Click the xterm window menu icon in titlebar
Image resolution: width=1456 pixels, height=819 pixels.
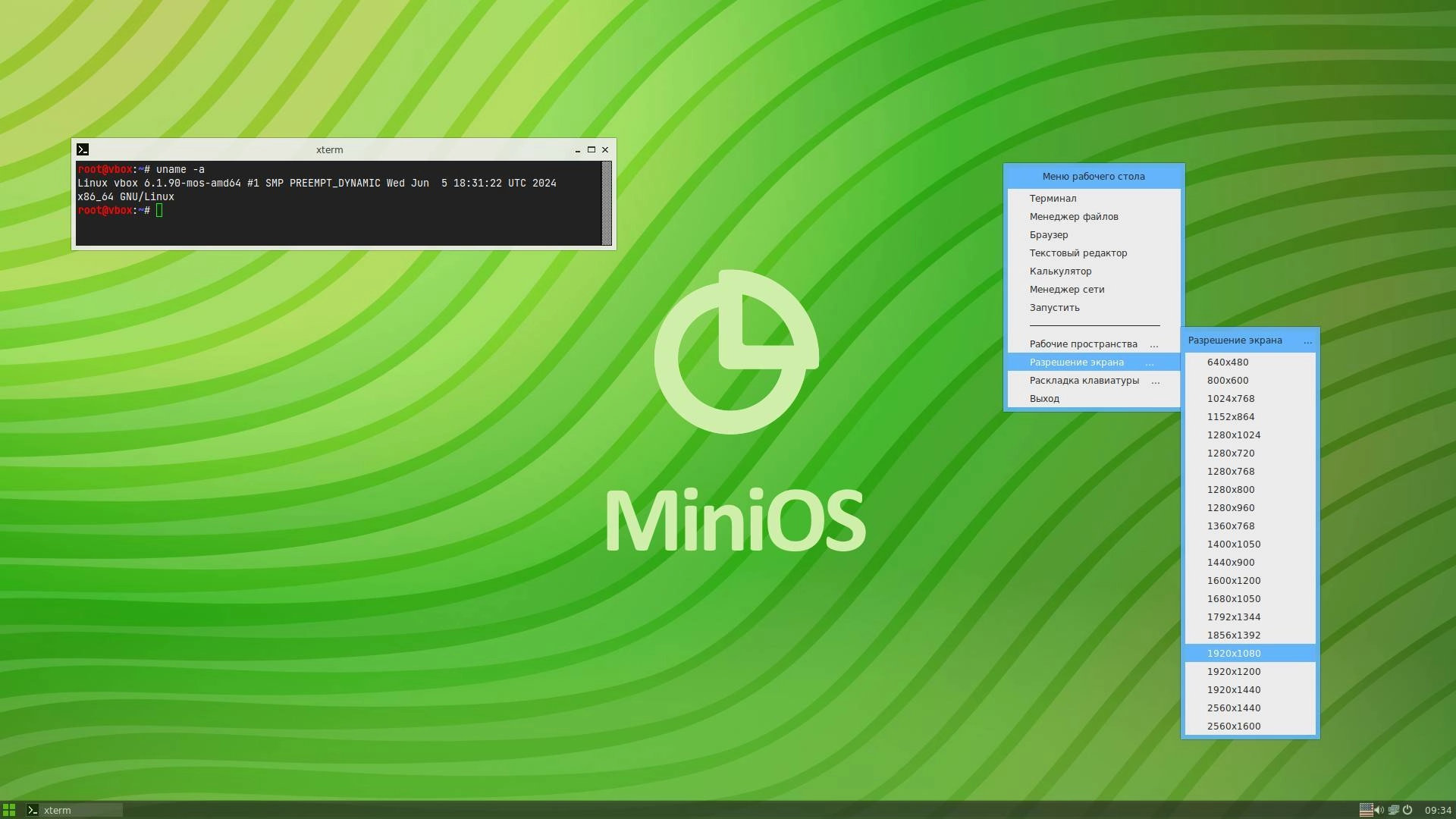(83, 149)
